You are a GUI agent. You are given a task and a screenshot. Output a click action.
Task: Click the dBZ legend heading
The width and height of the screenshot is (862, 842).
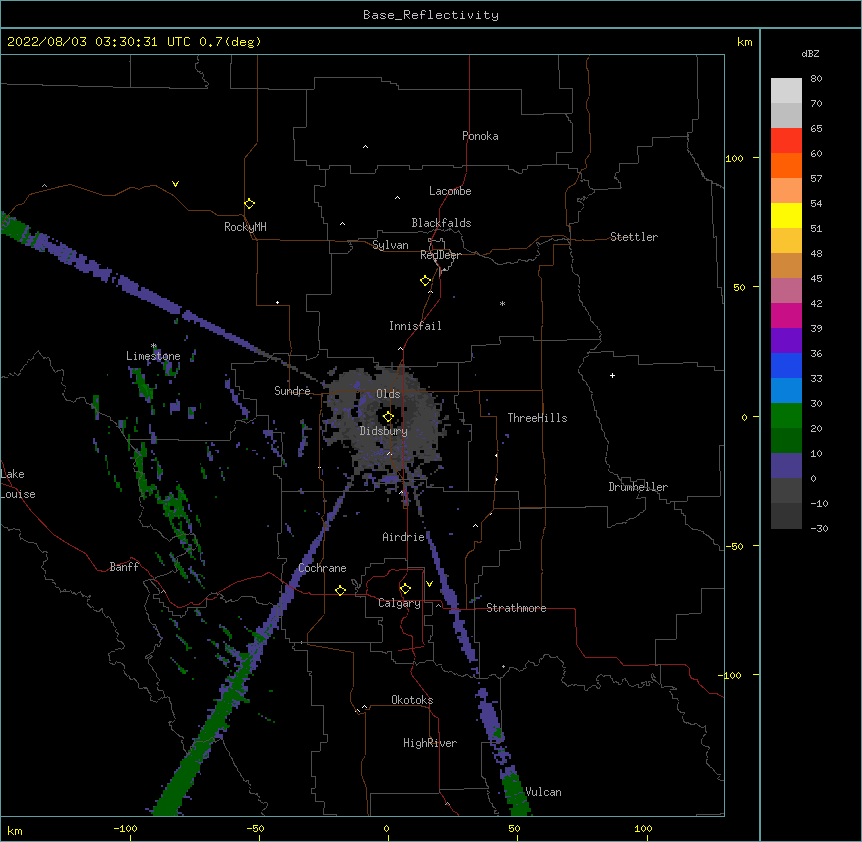[x=810, y=54]
